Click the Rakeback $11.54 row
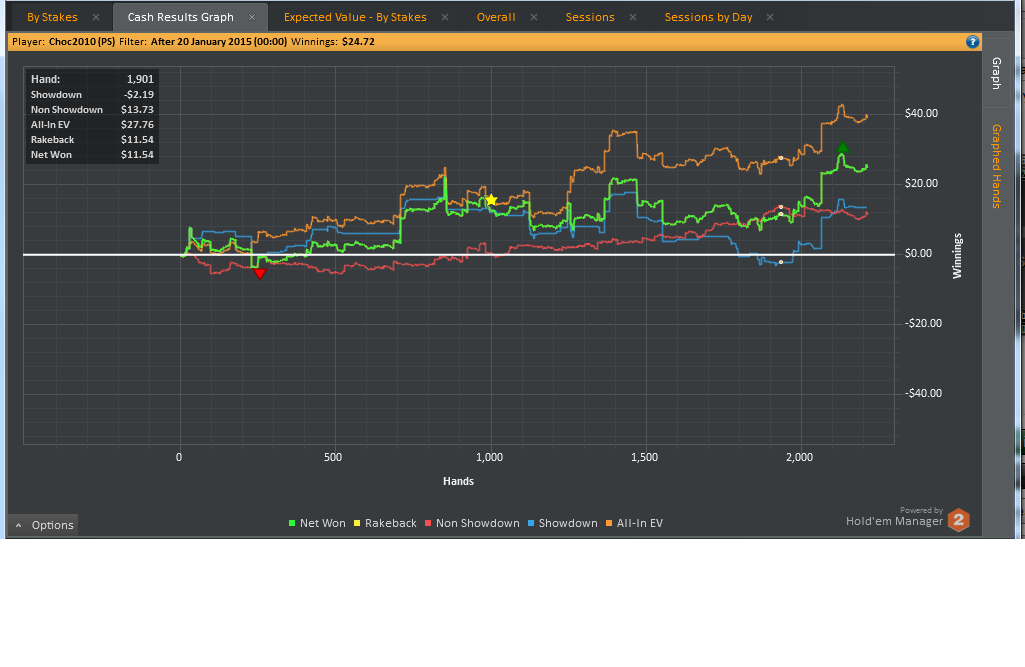Viewport: 1025px width, 667px height. point(92,139)
